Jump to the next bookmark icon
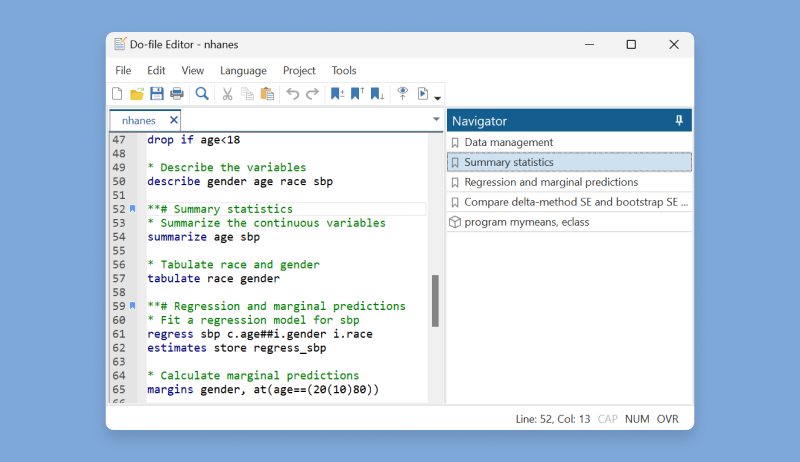 (377, 94)
